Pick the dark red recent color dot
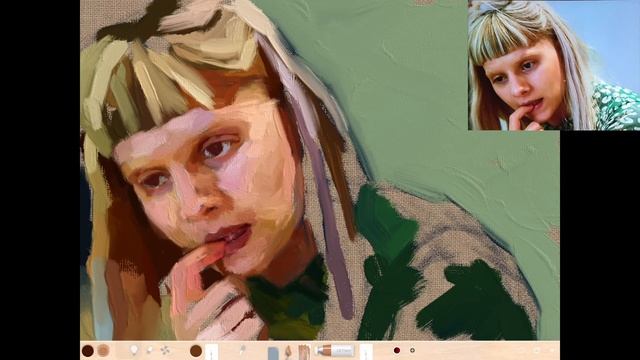This screenshot has height=360, width=640. pyautogui.click(x=397, y=350)
